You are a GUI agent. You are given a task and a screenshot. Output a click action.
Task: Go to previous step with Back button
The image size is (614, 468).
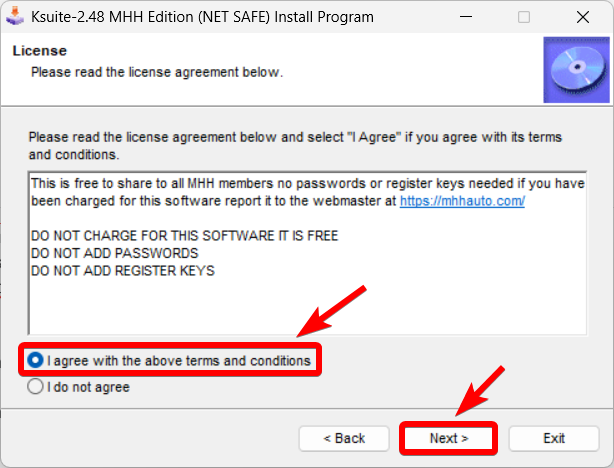344,438
